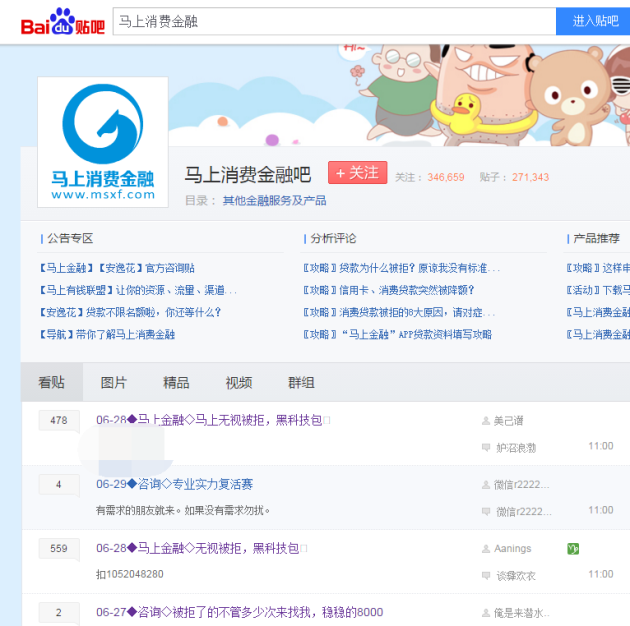Click the Aanings user badge icon
The image size is (630, 626).
(x=573, y=548)
